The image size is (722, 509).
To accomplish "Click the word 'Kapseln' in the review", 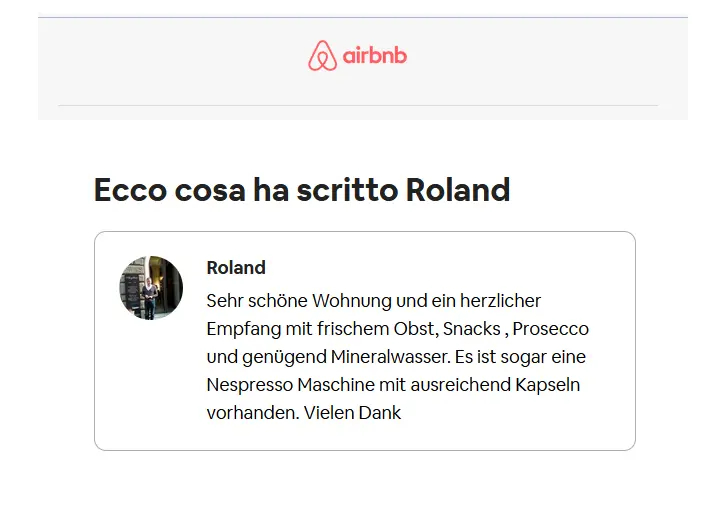I will point(547,385).
